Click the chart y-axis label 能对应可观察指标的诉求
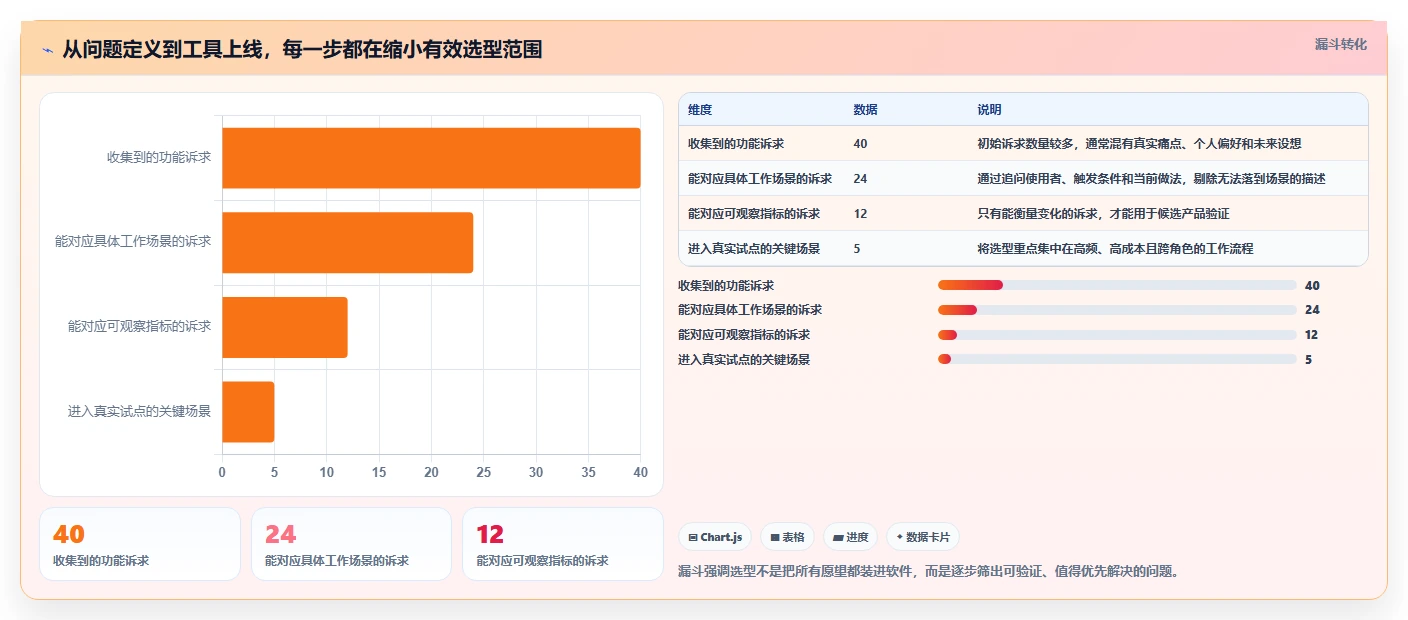Screen dimensions: 1408x620 (140, 326)
